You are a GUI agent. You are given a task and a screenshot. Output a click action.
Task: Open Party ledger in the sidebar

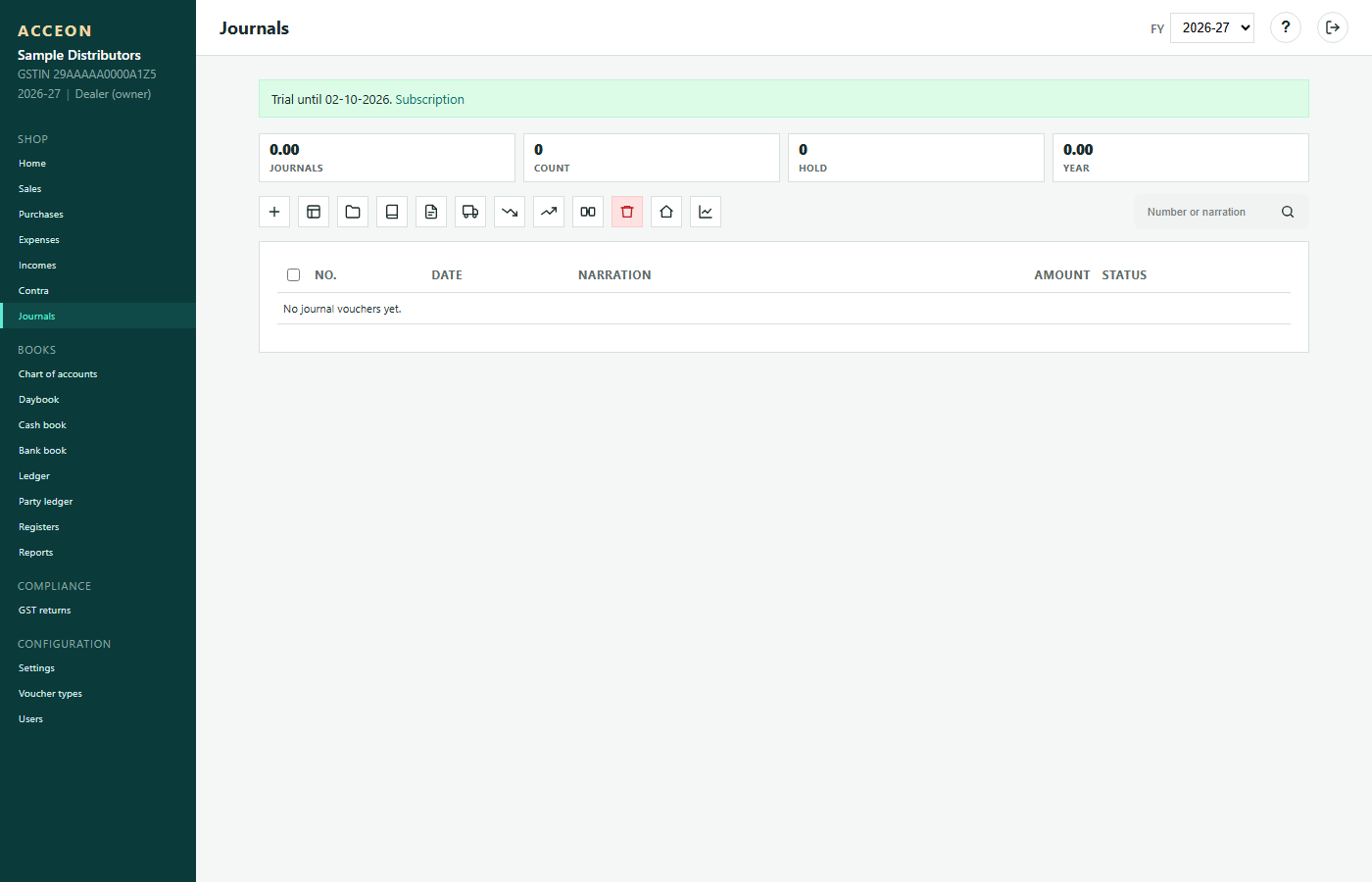[x=98, y=502]
